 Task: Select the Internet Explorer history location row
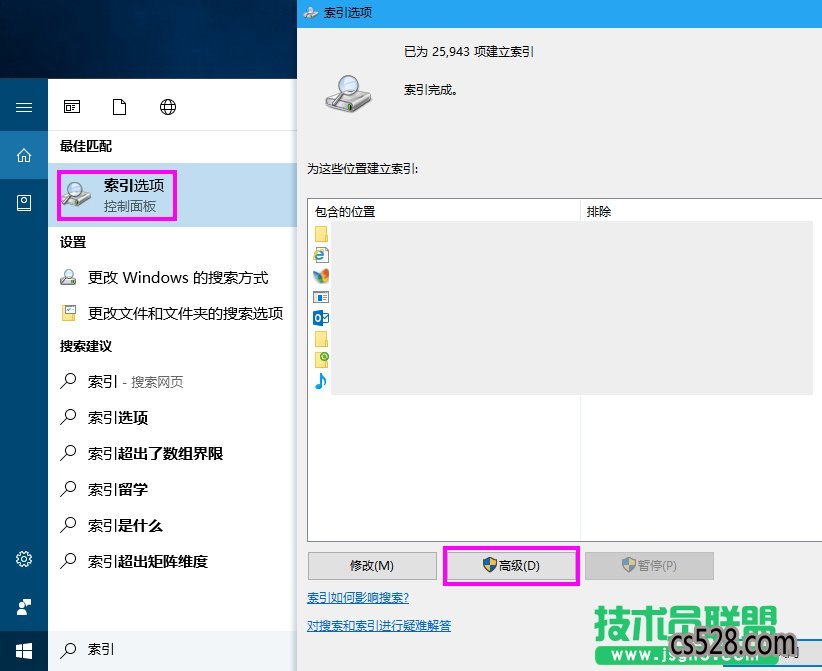point(321,255)
